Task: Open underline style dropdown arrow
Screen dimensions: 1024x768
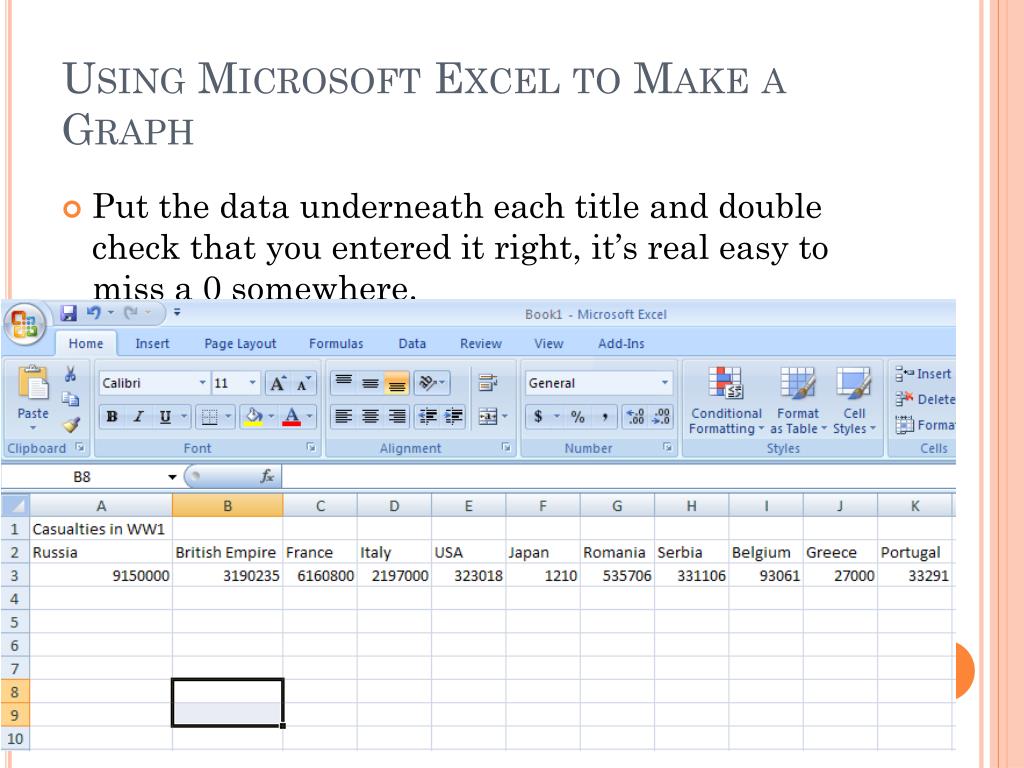Action: coord(184,416)
